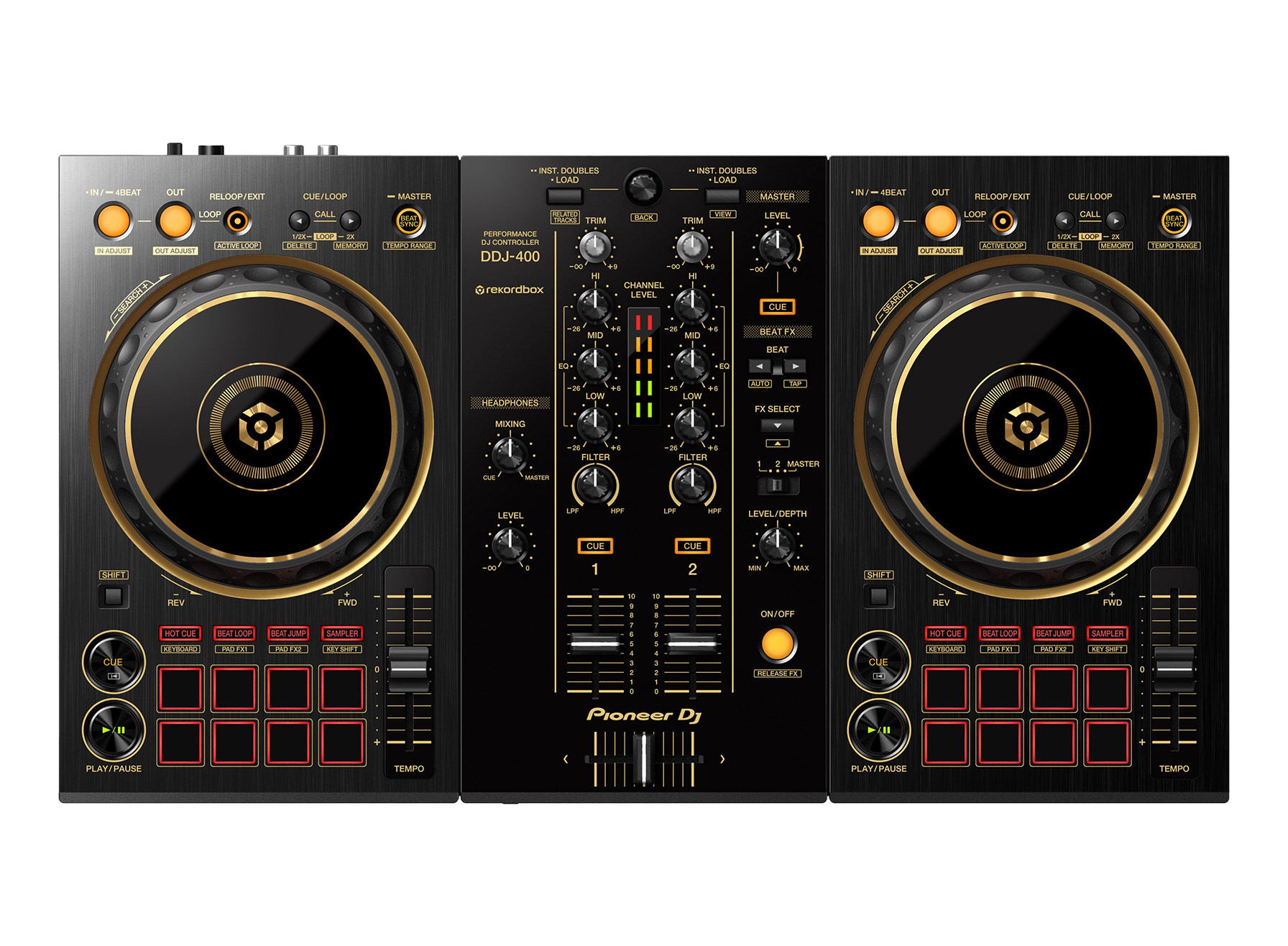Click the left deck tempo slider handle
1288x946 pixels.
pyautogui.click(x=408, y=669)
